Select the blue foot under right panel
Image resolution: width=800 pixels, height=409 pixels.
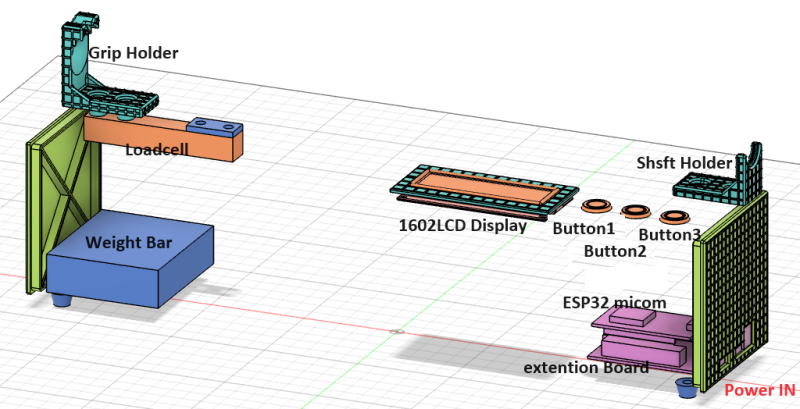(687, 388)
